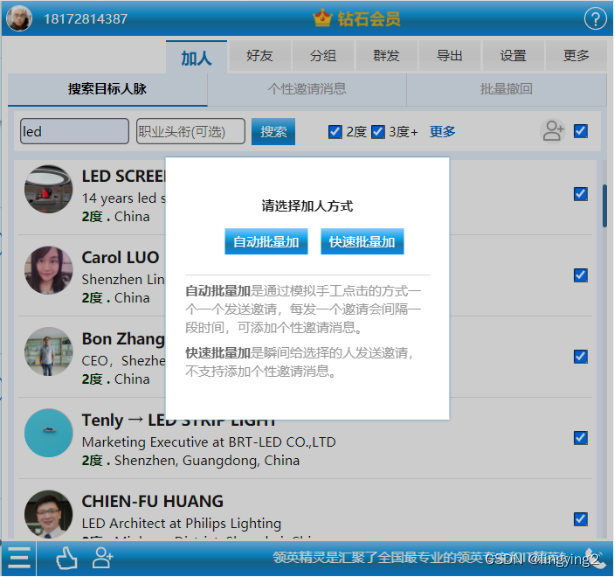
Task: Open Bon Zhang's profile photo
Action: coord(49,351)
